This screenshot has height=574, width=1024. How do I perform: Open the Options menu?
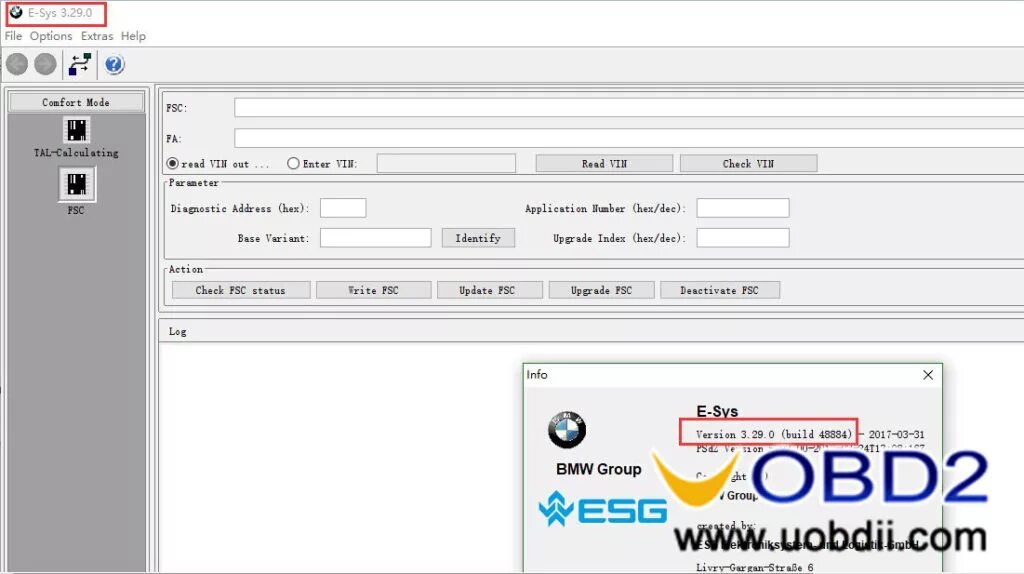[x=51, y=36]
